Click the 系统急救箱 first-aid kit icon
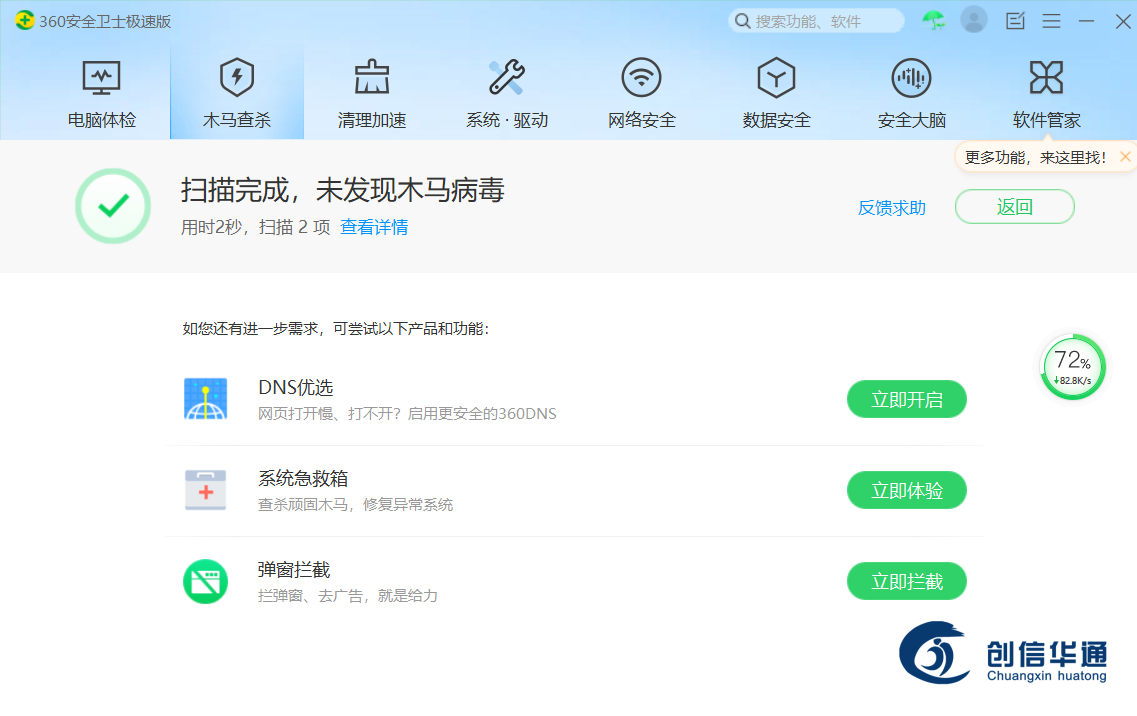 [205, 490]
